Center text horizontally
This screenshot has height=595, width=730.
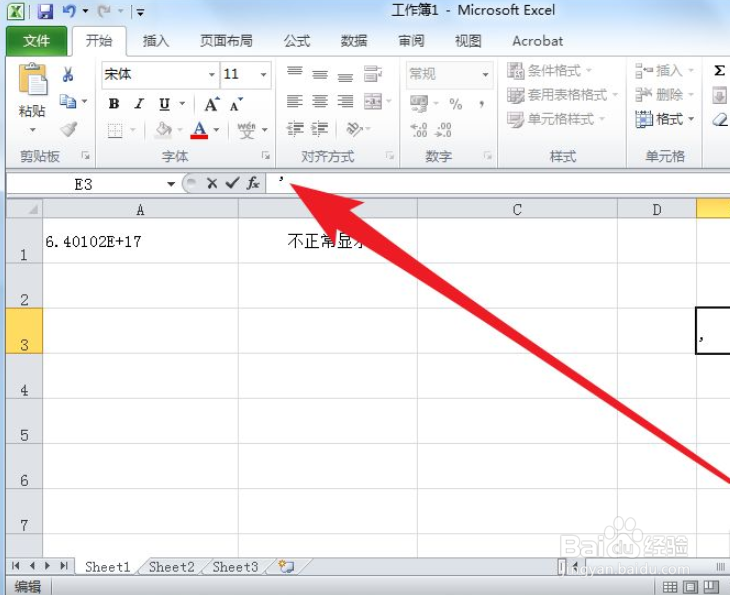click(320, 101)
